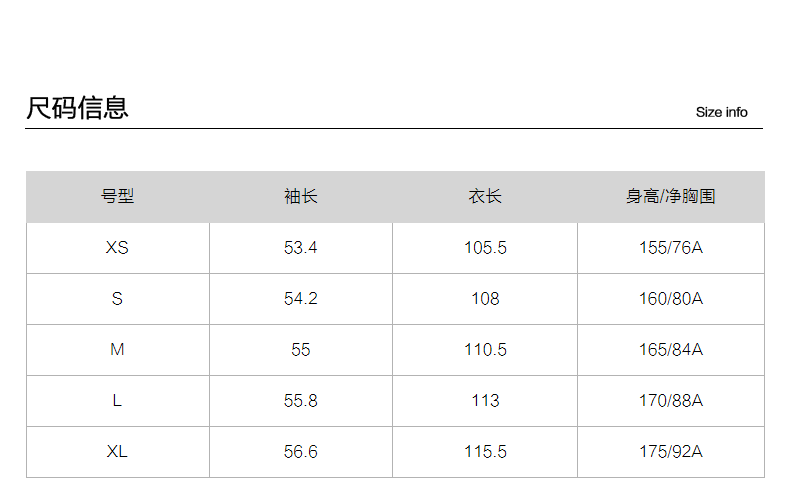Click garment length value 110.5
The image size is (790, 478).
tap(485, 349)
